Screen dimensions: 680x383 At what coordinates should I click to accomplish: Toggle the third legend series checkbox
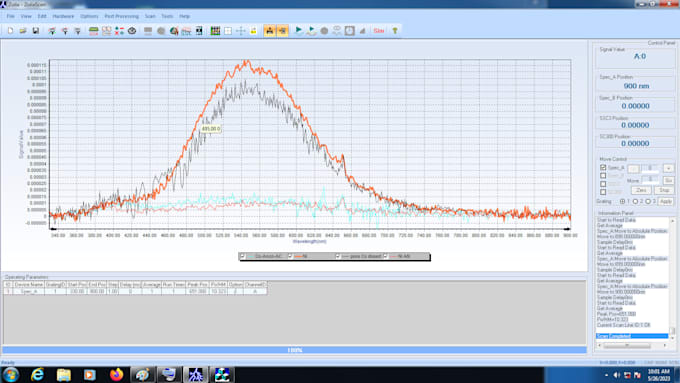338,256
